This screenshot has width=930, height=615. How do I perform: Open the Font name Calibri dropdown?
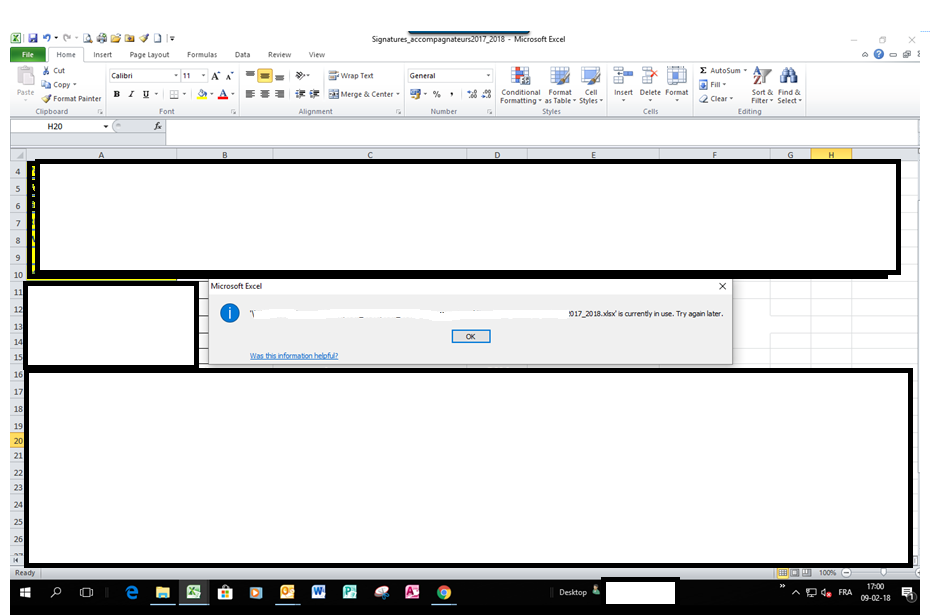coord(176,76)
